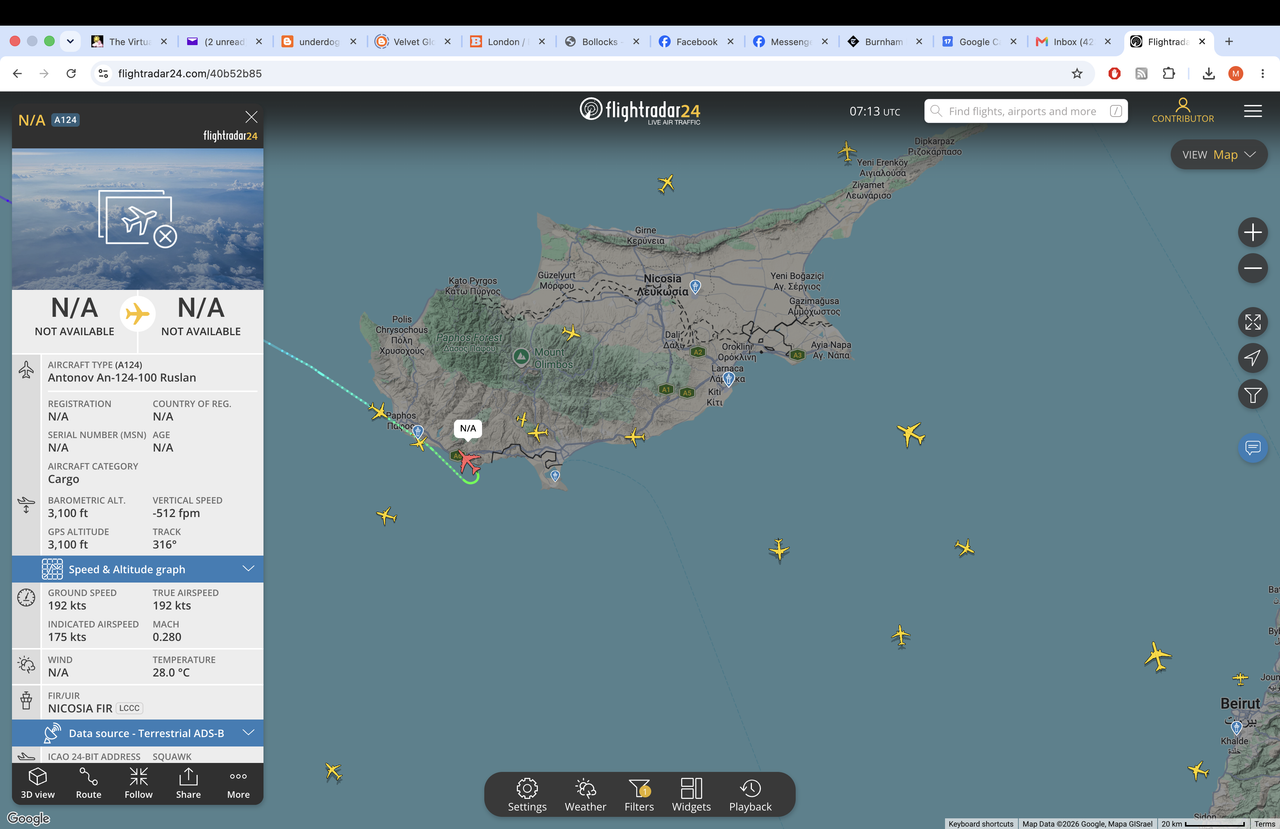The image size is (1280, 829).
Task: Share this flight
Action: (188, 783)
